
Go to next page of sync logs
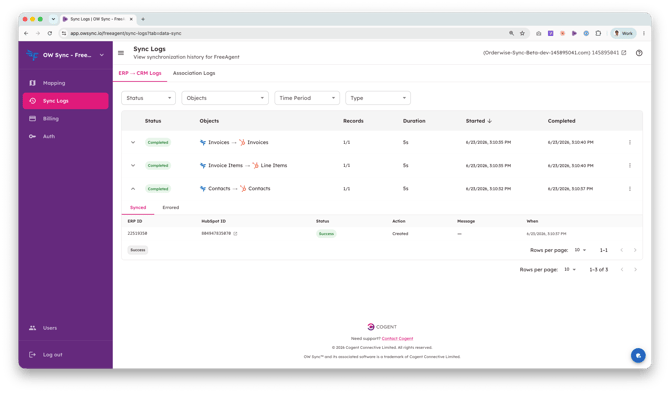635,270
